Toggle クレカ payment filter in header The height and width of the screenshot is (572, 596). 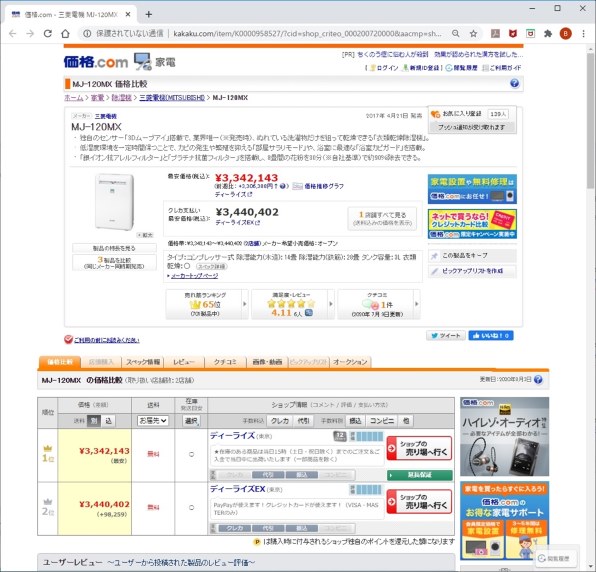click(279, 421)
